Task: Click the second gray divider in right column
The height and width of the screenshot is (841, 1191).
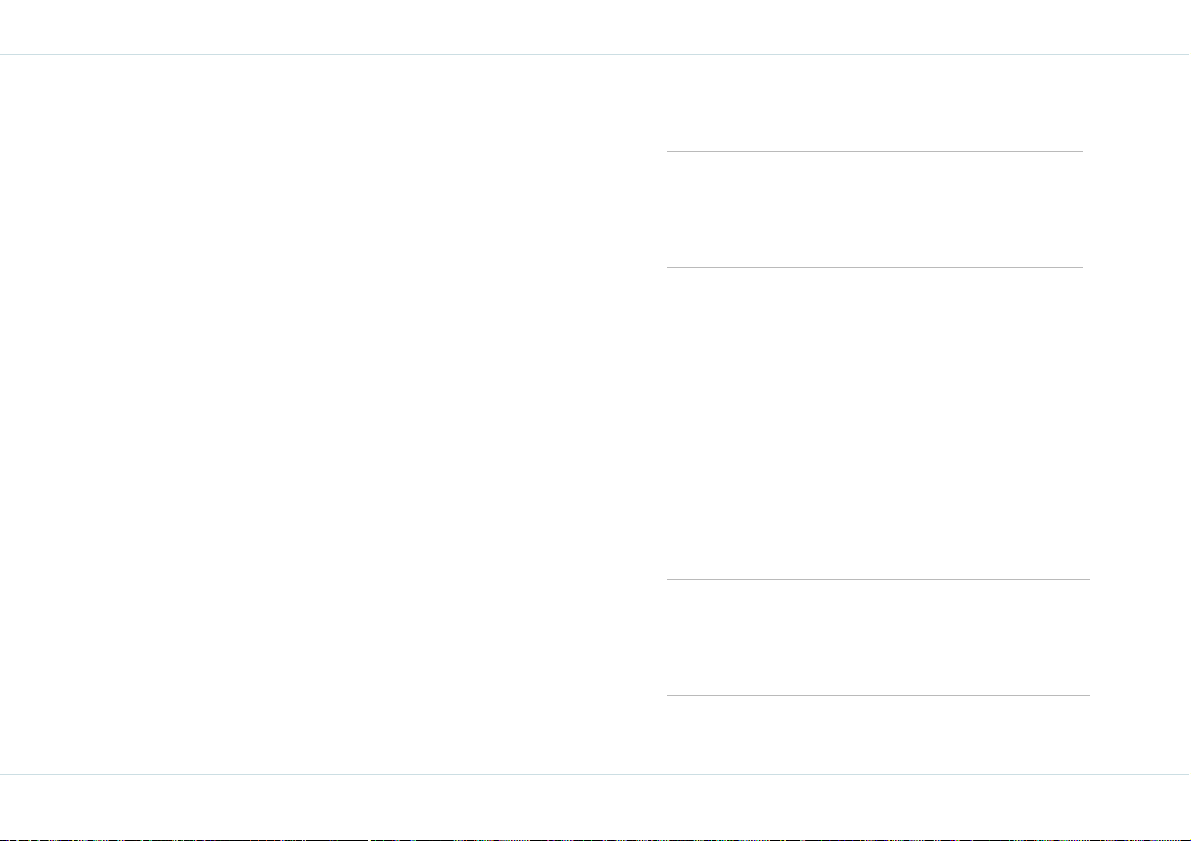Action: point(874,267)
